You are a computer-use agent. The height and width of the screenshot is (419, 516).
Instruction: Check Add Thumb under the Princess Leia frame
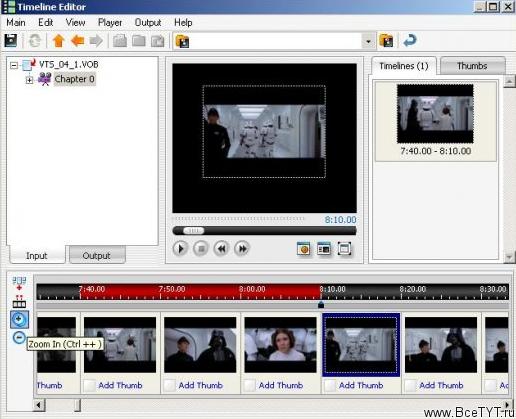pos(250,385)
